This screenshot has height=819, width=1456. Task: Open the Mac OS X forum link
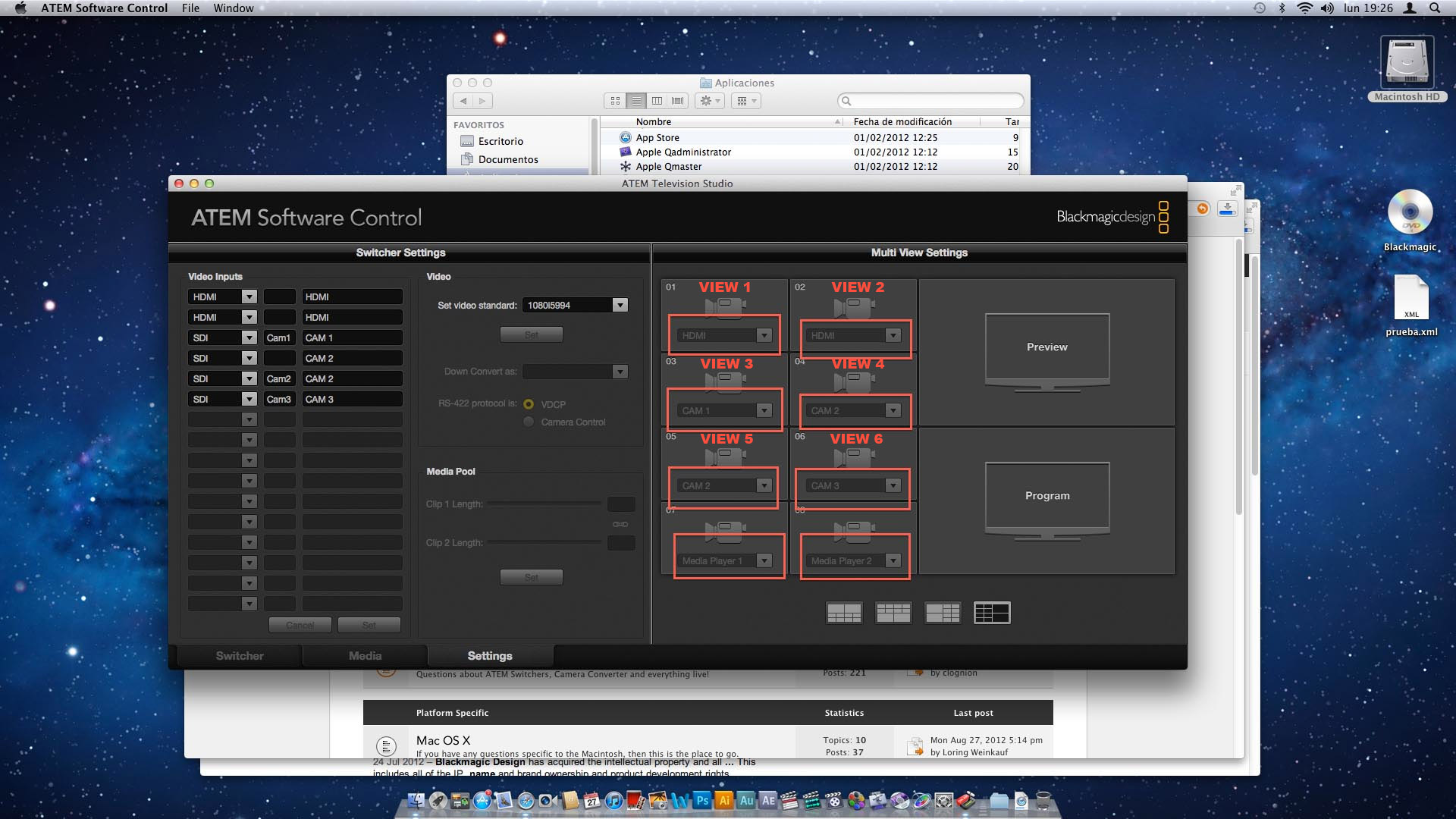(x=443, y=740)
